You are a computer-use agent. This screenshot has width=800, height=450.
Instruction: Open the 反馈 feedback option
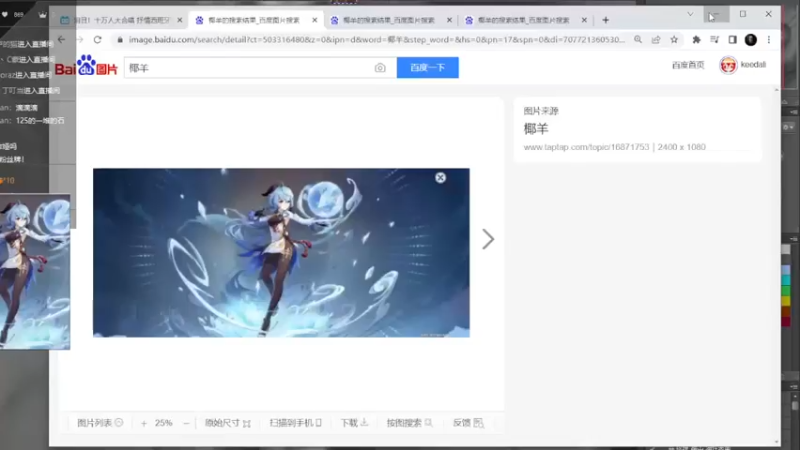pos(468,423)
